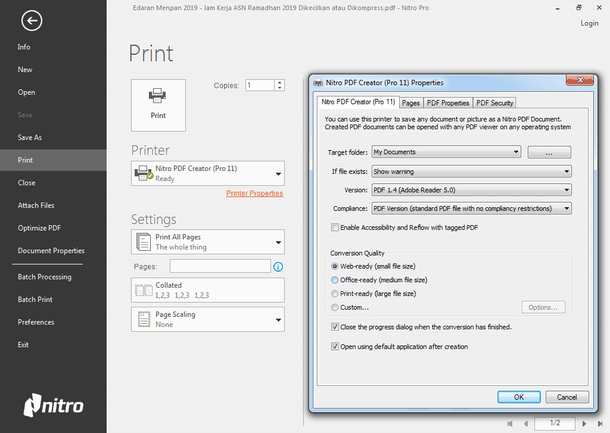Enable Accessibility and Reflow with tagged PDF

tap(335, 227)
